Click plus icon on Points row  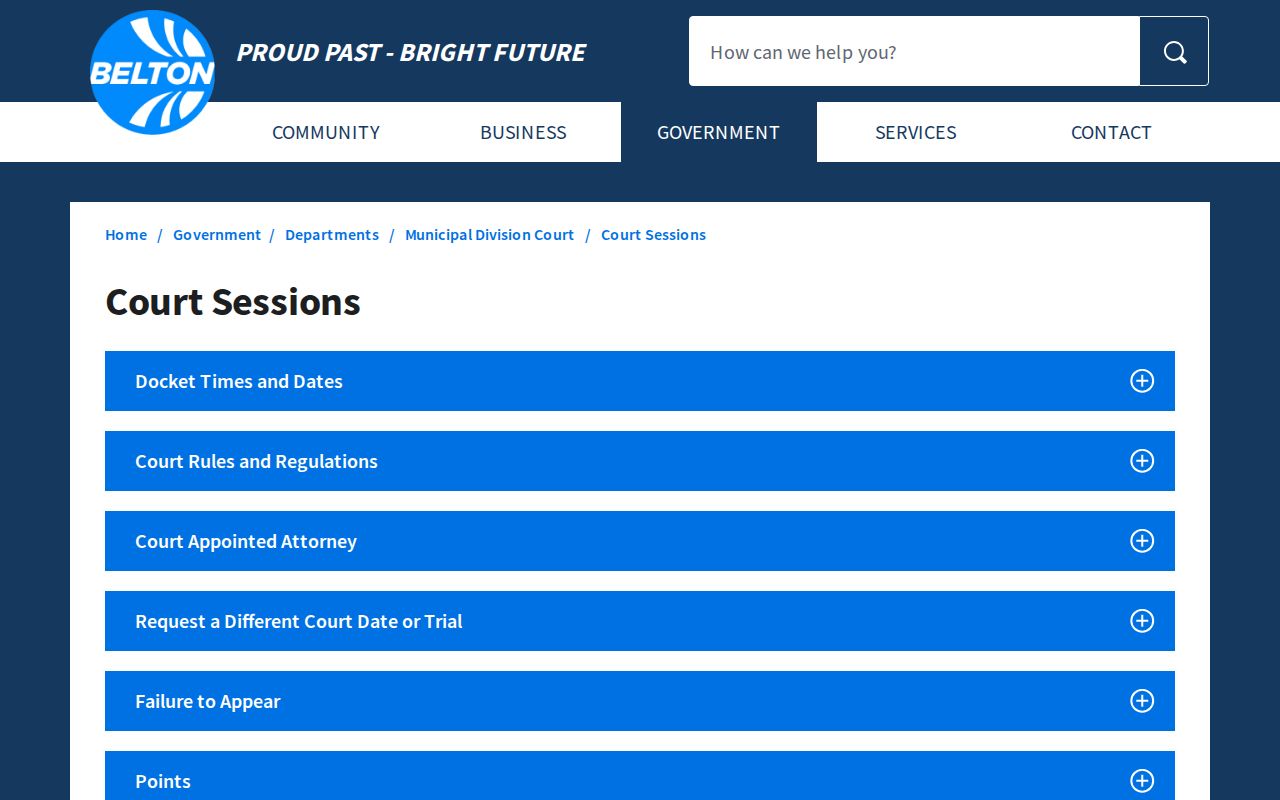1142,781
